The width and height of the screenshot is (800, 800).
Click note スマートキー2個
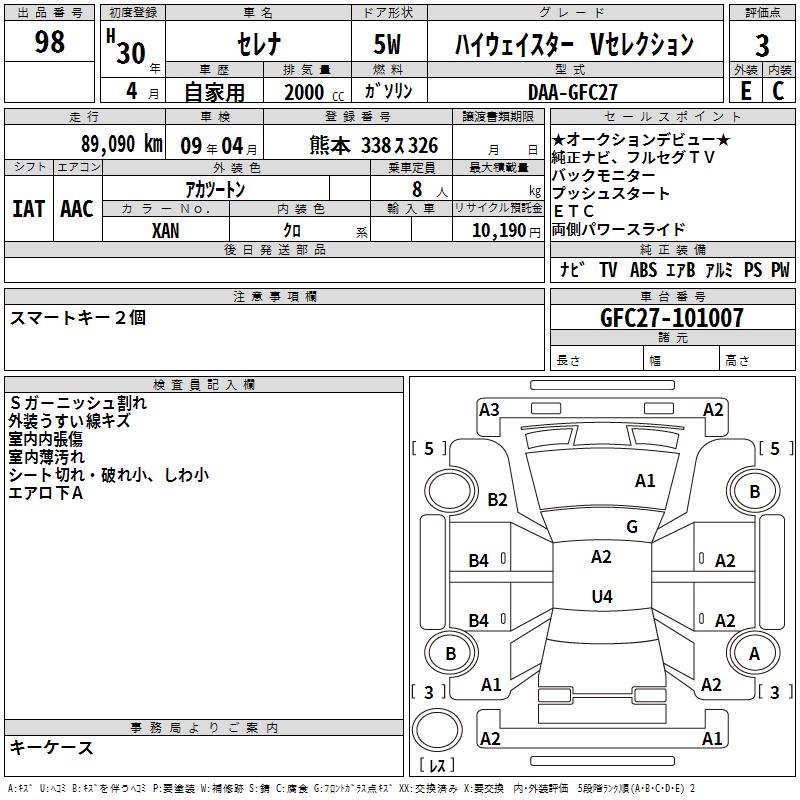[78, 317]
